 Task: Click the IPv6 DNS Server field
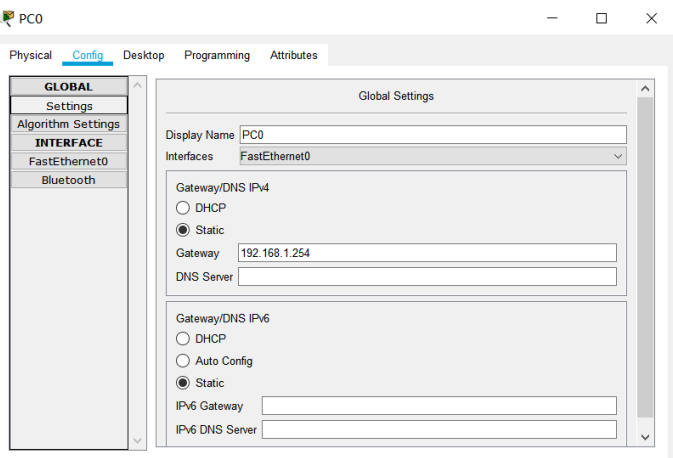coord(439,429)
